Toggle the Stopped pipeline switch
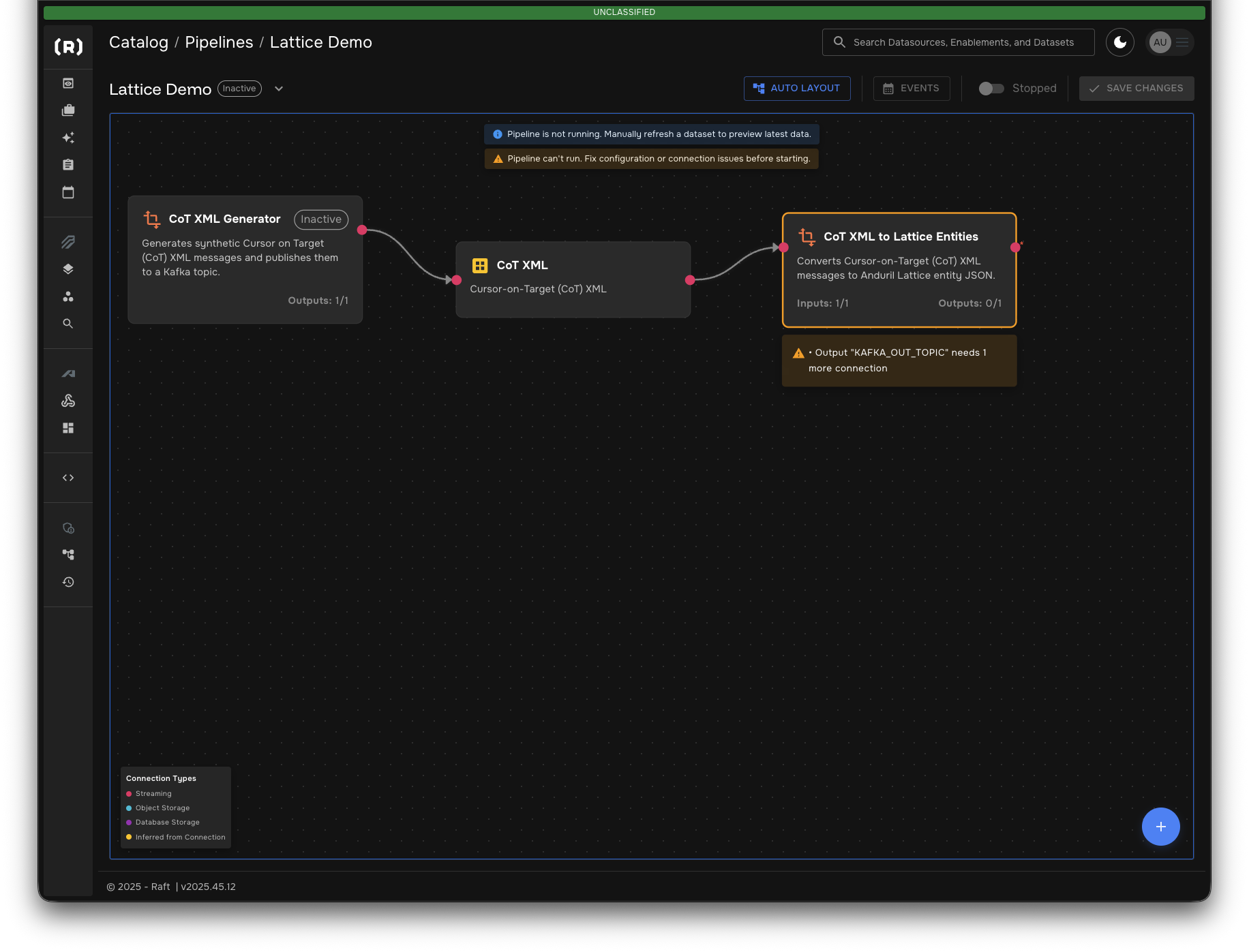The height and width of the screenshot is (952, 1249). pyautogui.click(x=991, y=89)
